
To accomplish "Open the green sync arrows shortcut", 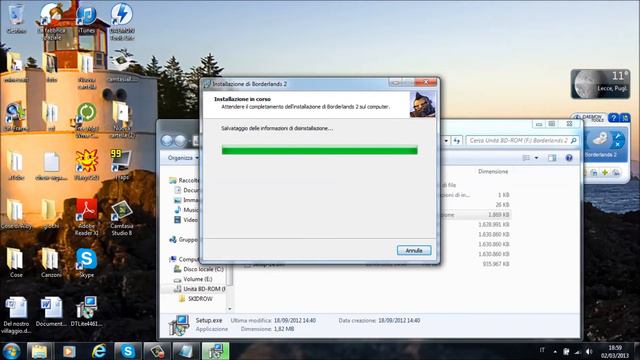I will 87,119.
